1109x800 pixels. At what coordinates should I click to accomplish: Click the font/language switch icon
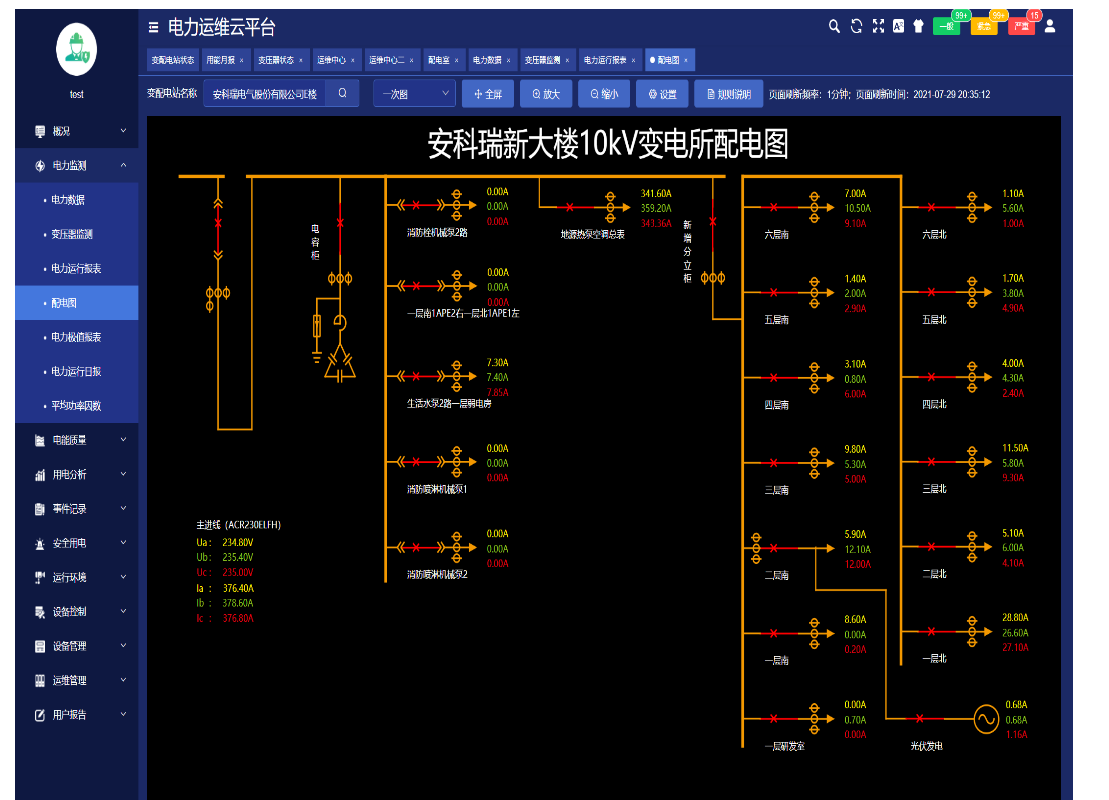pos(898,27)
